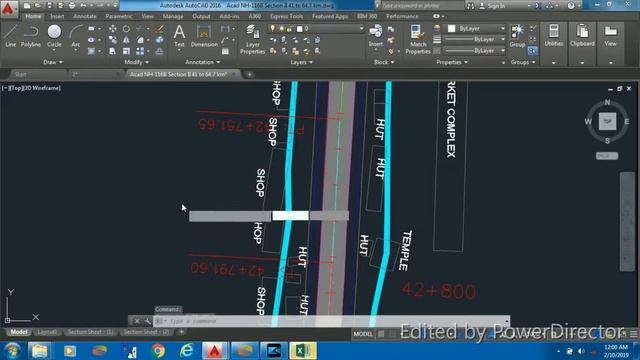This screenshot has width=640, height=360.
Task: Click the Offset tool in Modify panel
Action: click(x=160, y=51)
